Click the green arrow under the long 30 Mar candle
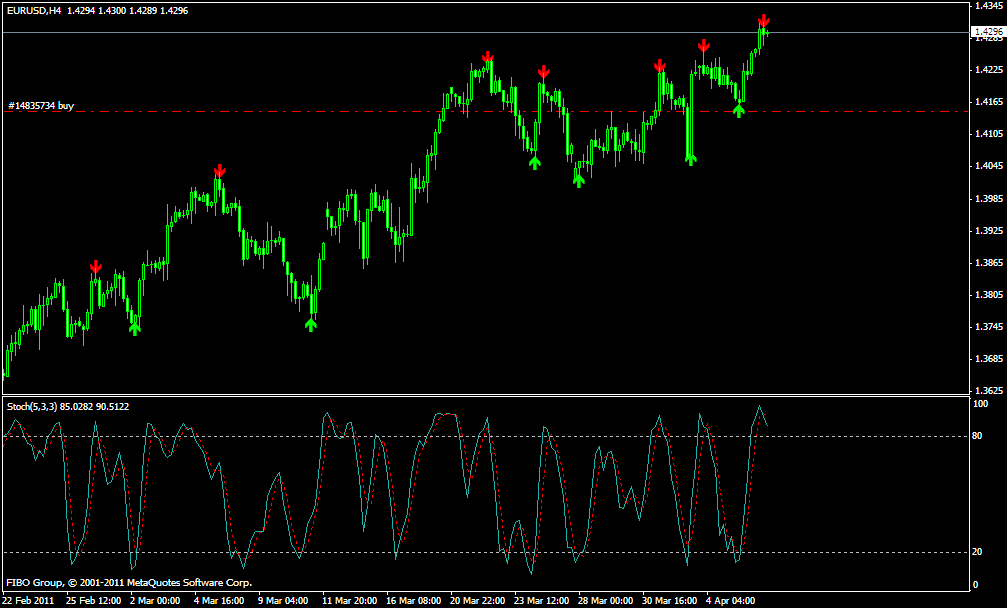 click(690, 159)
